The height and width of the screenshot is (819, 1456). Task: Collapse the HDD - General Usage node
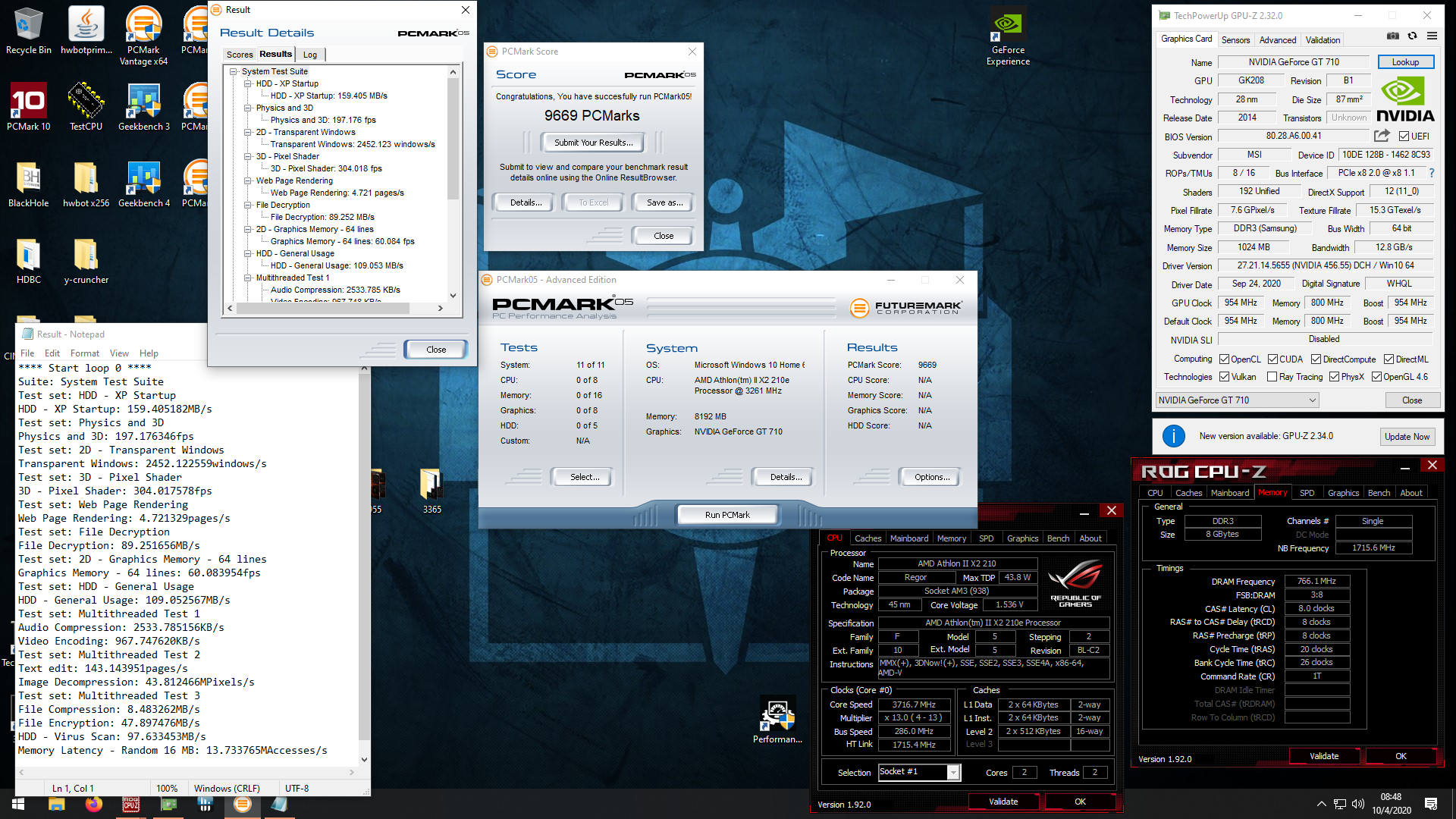pyautogui.click(x=248, y=253)
